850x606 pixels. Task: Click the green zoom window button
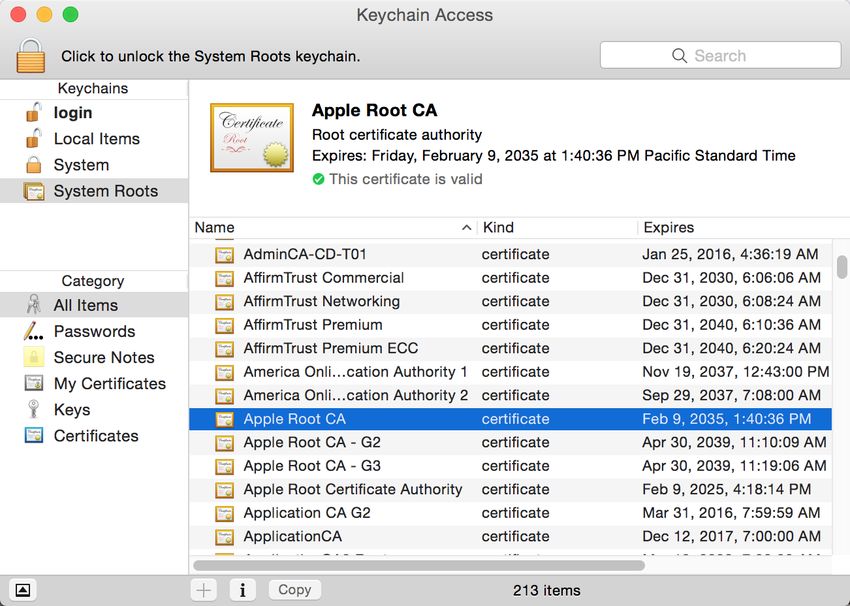tap(70, 14)
